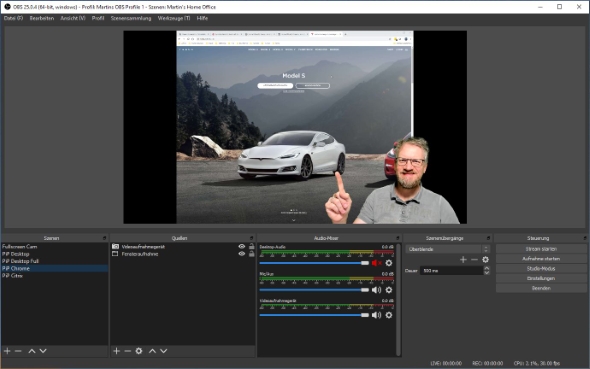Move selected scene down with arrow icon

[x=43, y=351]
